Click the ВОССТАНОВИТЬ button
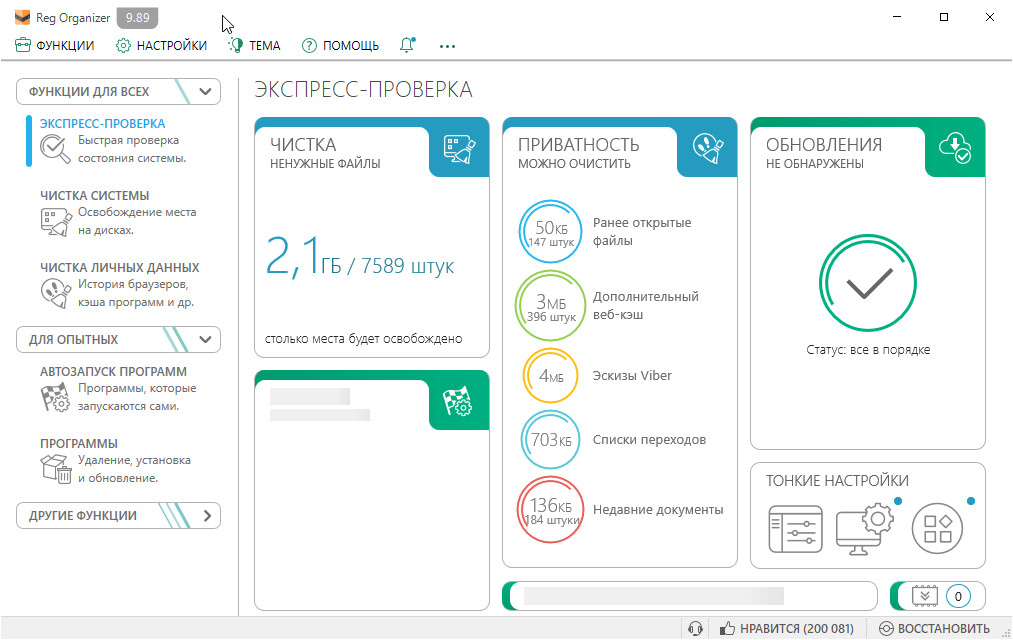The width and height of the screenshot is (1013, 640). pos(935,629)
